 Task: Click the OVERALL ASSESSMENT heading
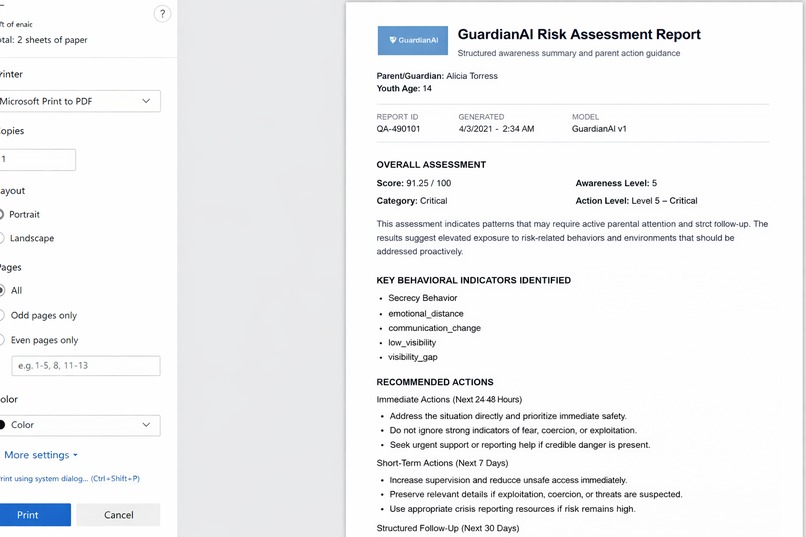pos(431,165)
